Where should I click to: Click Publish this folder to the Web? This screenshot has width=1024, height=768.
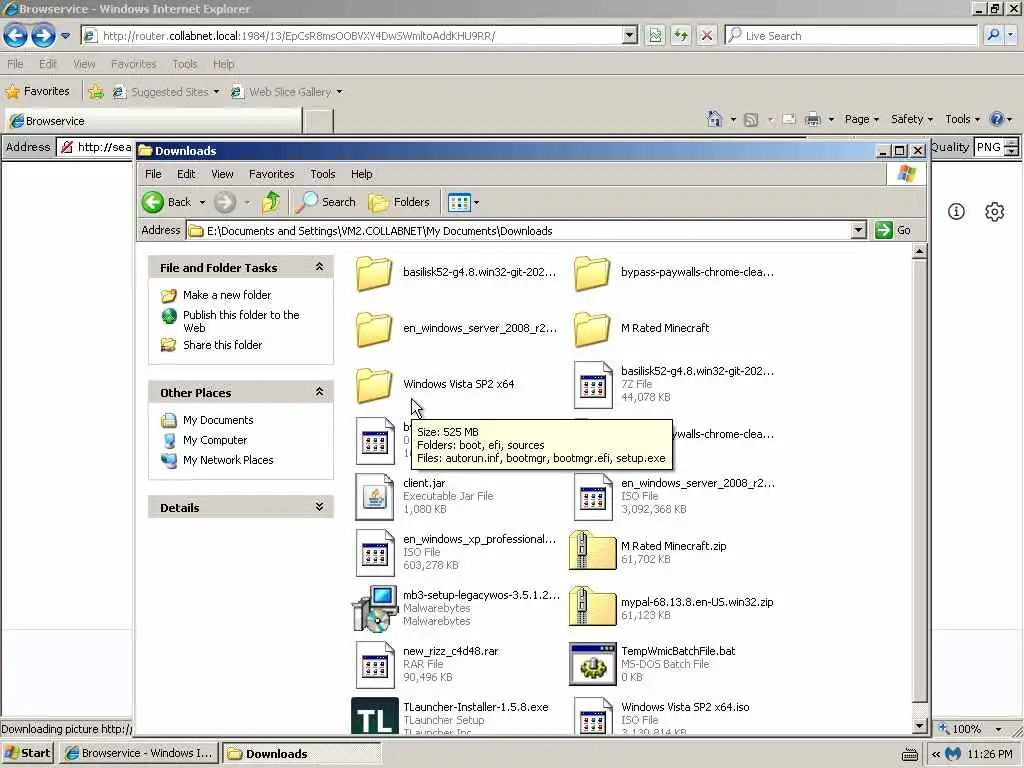click(240, 321)
